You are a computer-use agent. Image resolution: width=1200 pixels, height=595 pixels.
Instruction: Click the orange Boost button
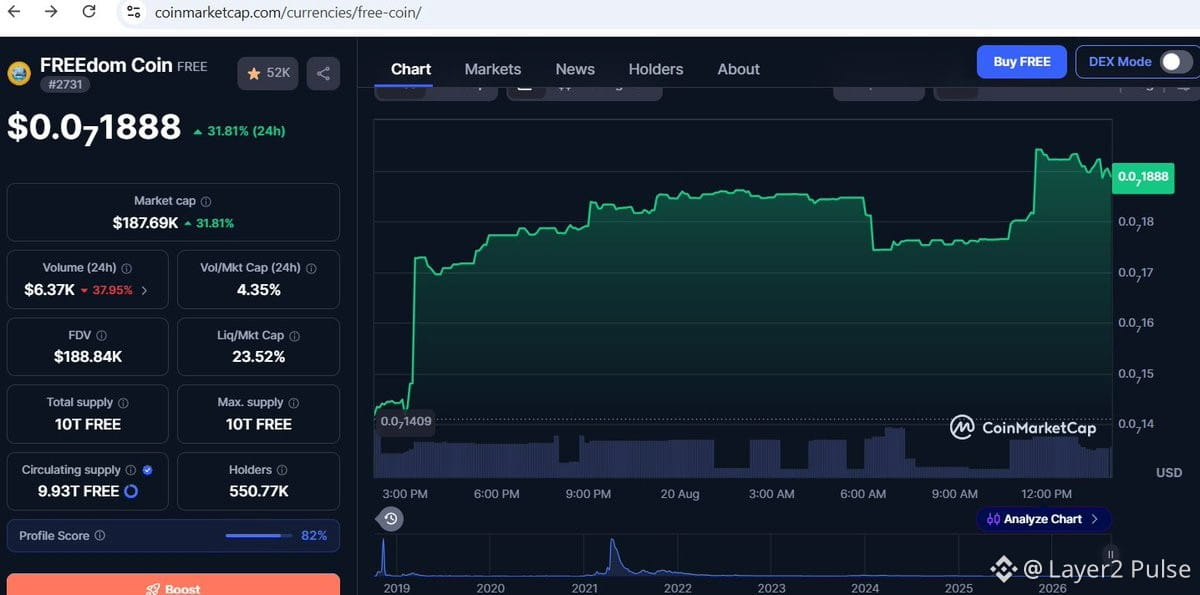[x=173, y=585]
